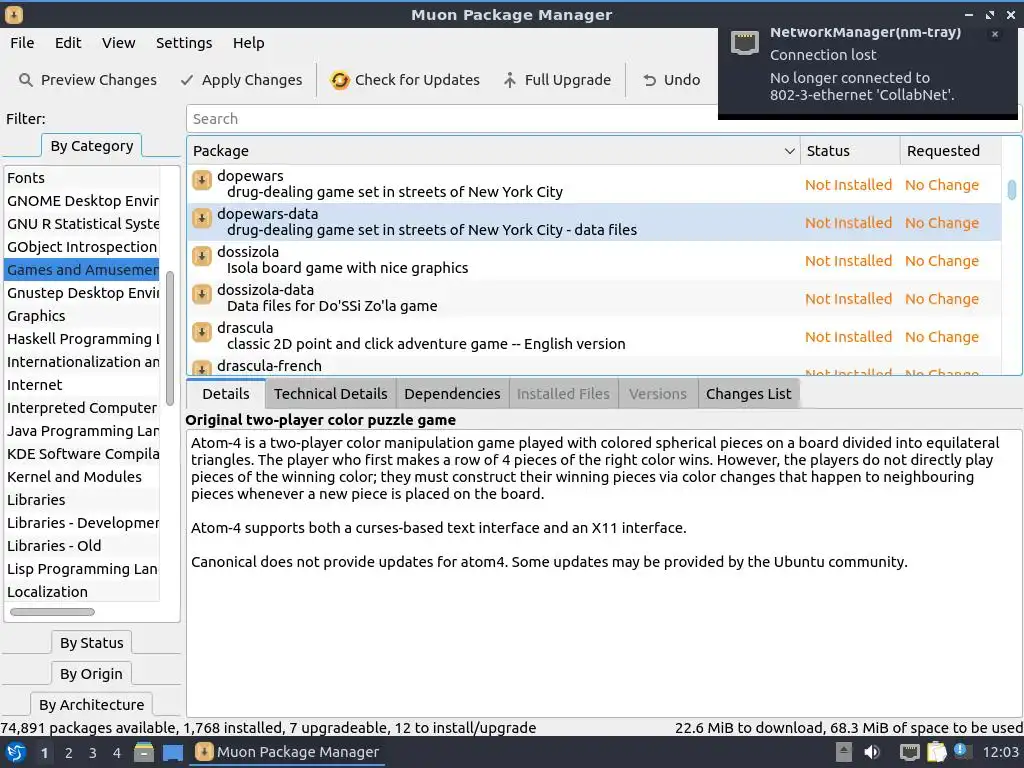This screenshot has height=768, width=1024.
Task: Click the dossizola package icon
Action: click(202, 256)
